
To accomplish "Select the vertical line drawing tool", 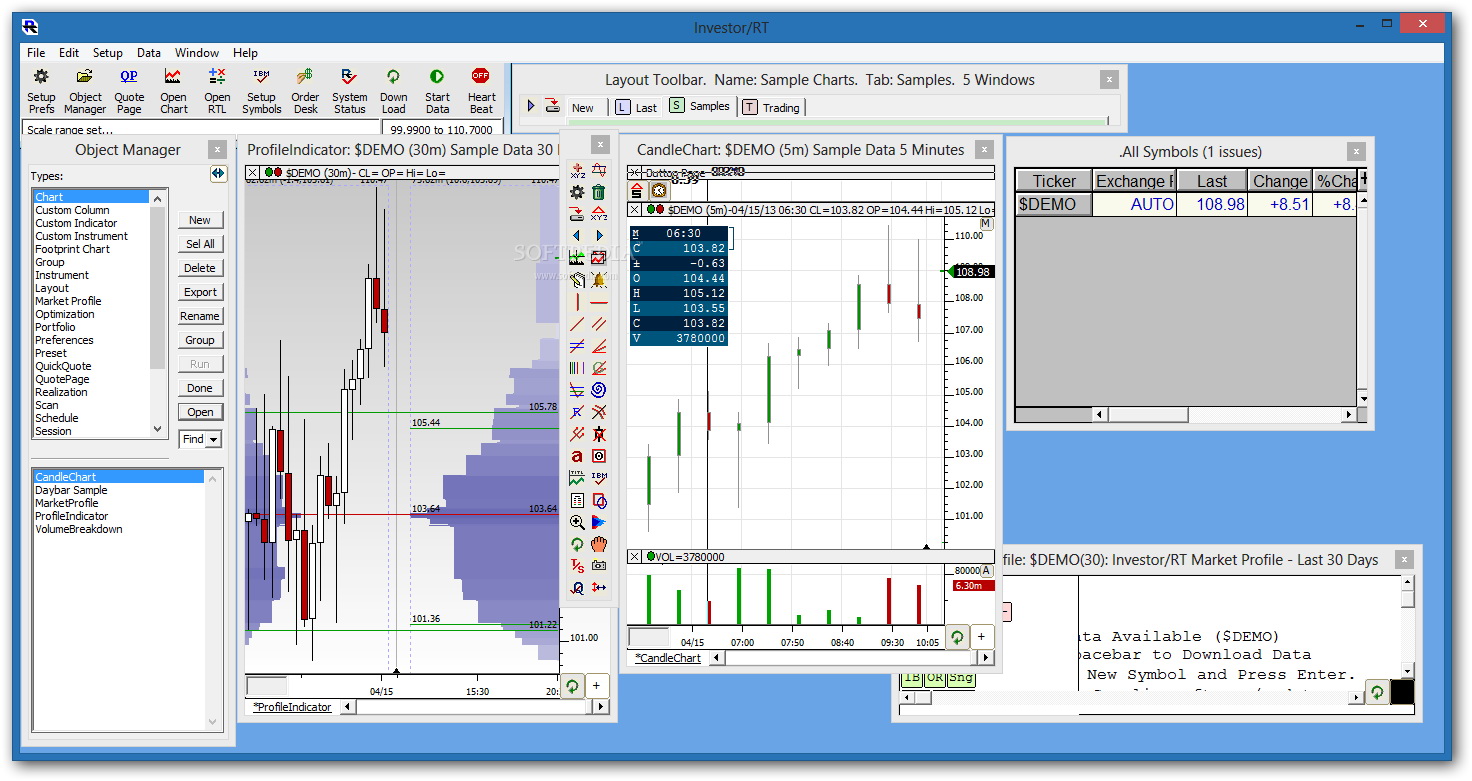I will pos(577,302).
